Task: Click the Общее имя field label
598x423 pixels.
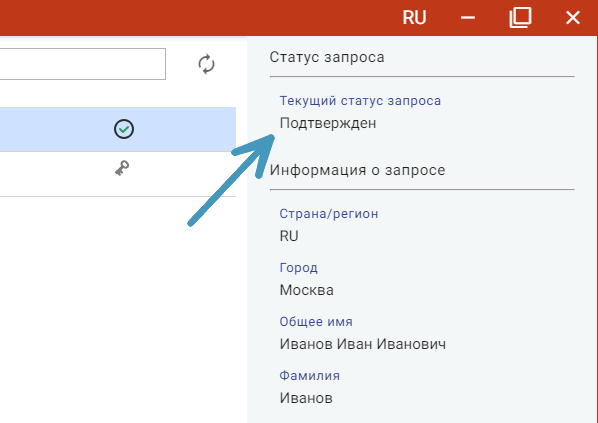Action: click(x=316, y=322)
